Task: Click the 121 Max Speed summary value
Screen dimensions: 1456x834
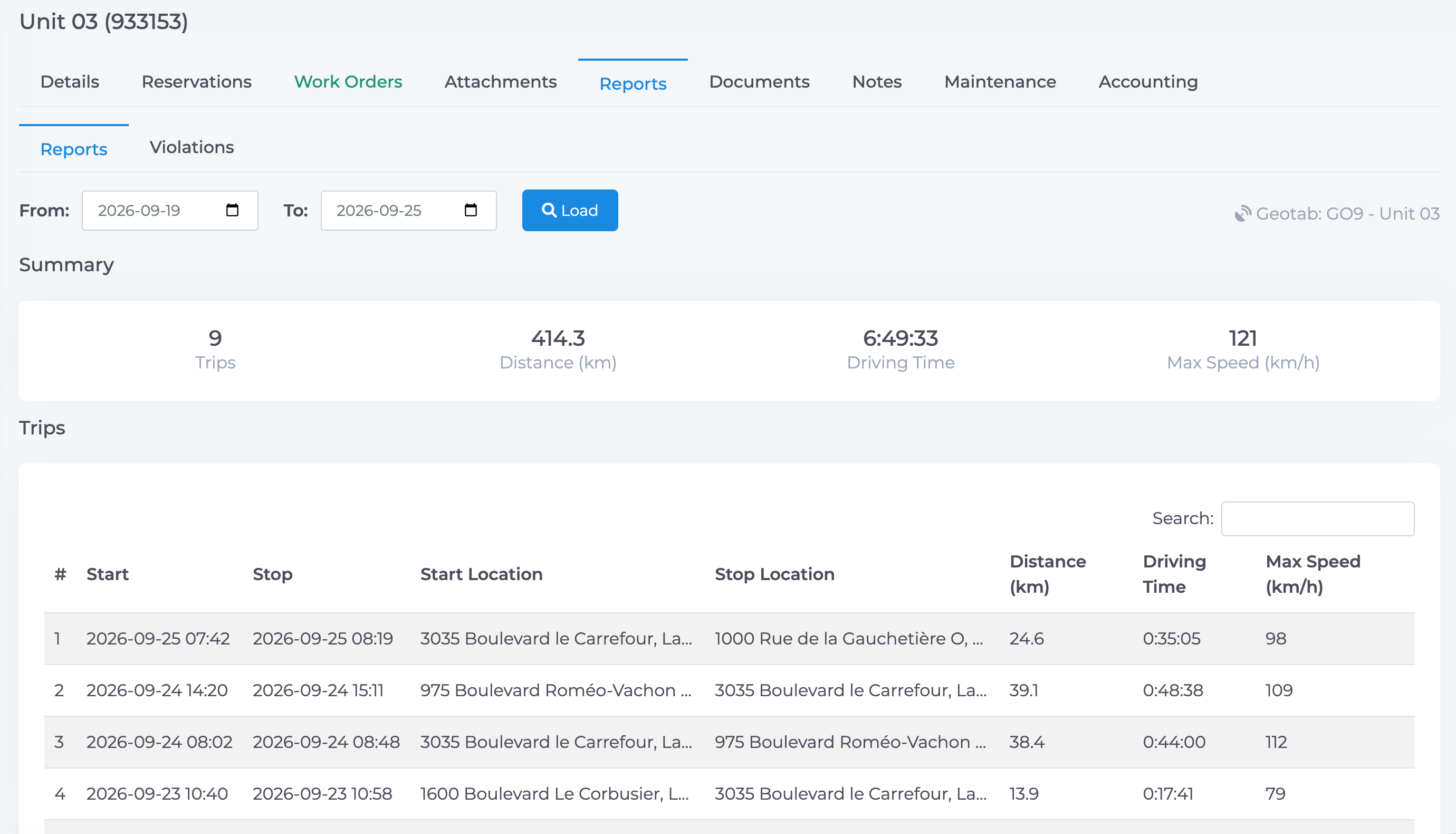Action: [1242, 338]
